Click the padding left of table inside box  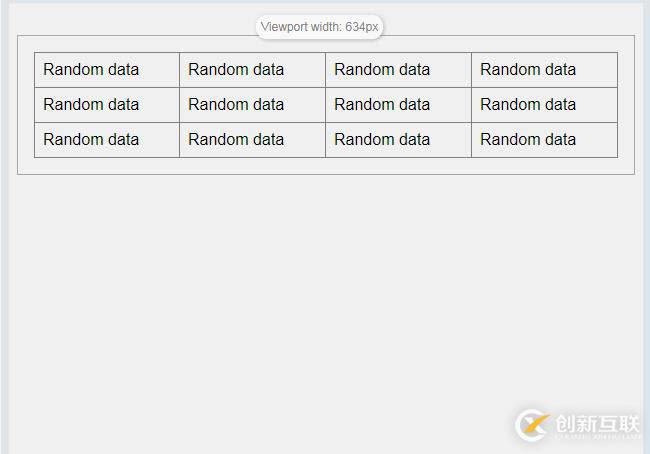click(26, 105)
